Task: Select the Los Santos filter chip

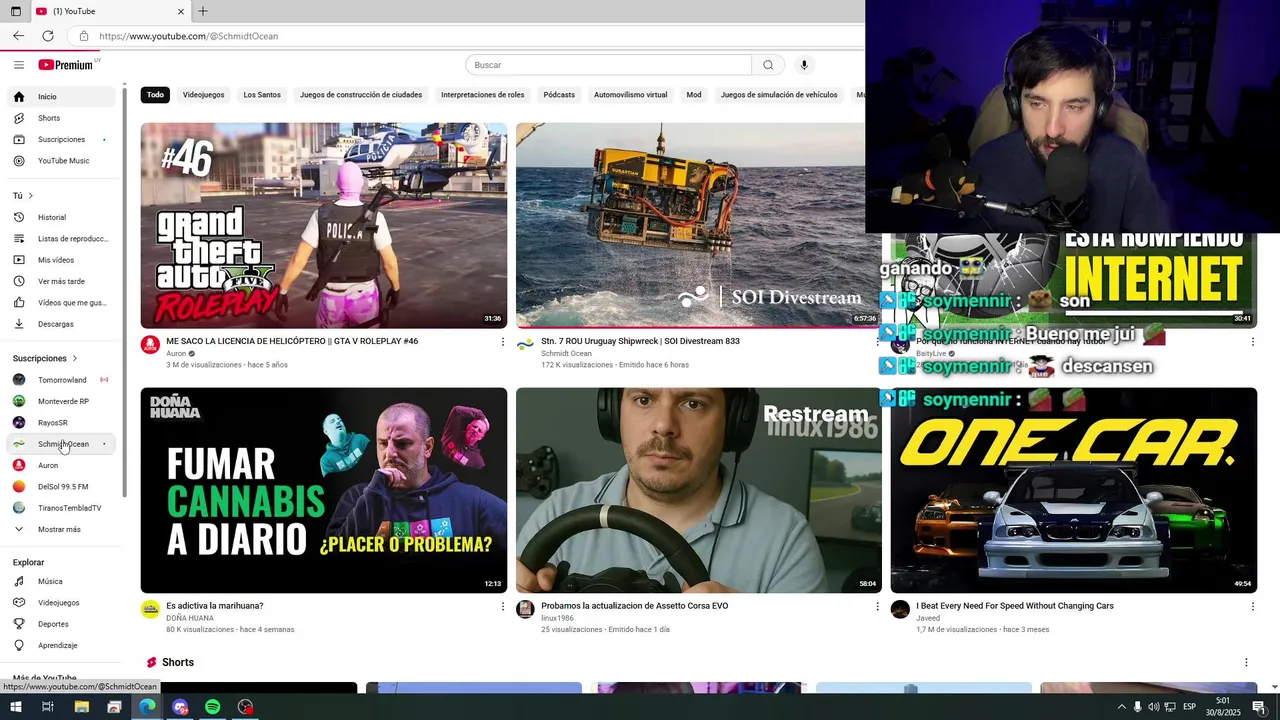Action: tap(262, 95)
